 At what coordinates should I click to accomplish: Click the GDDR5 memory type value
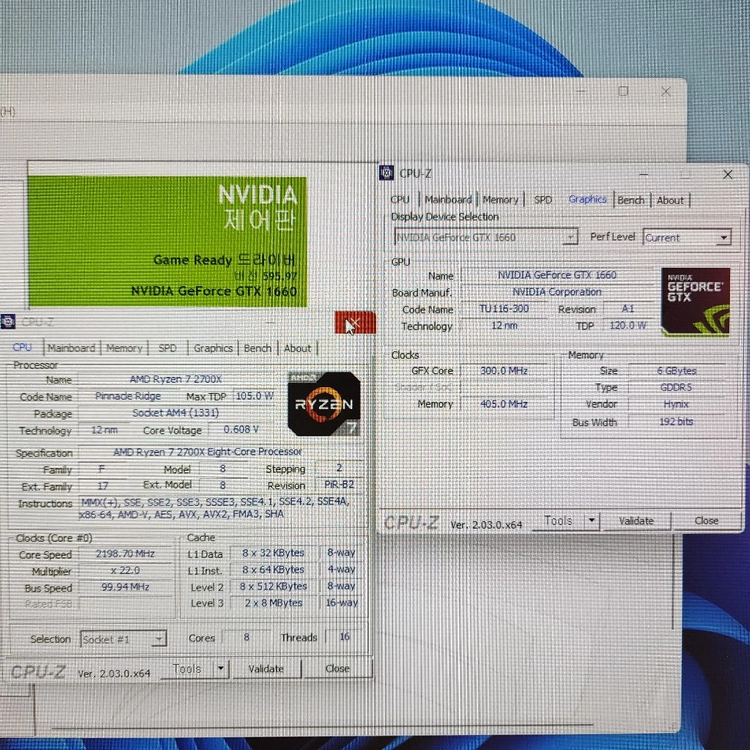[x=676, y=387]
